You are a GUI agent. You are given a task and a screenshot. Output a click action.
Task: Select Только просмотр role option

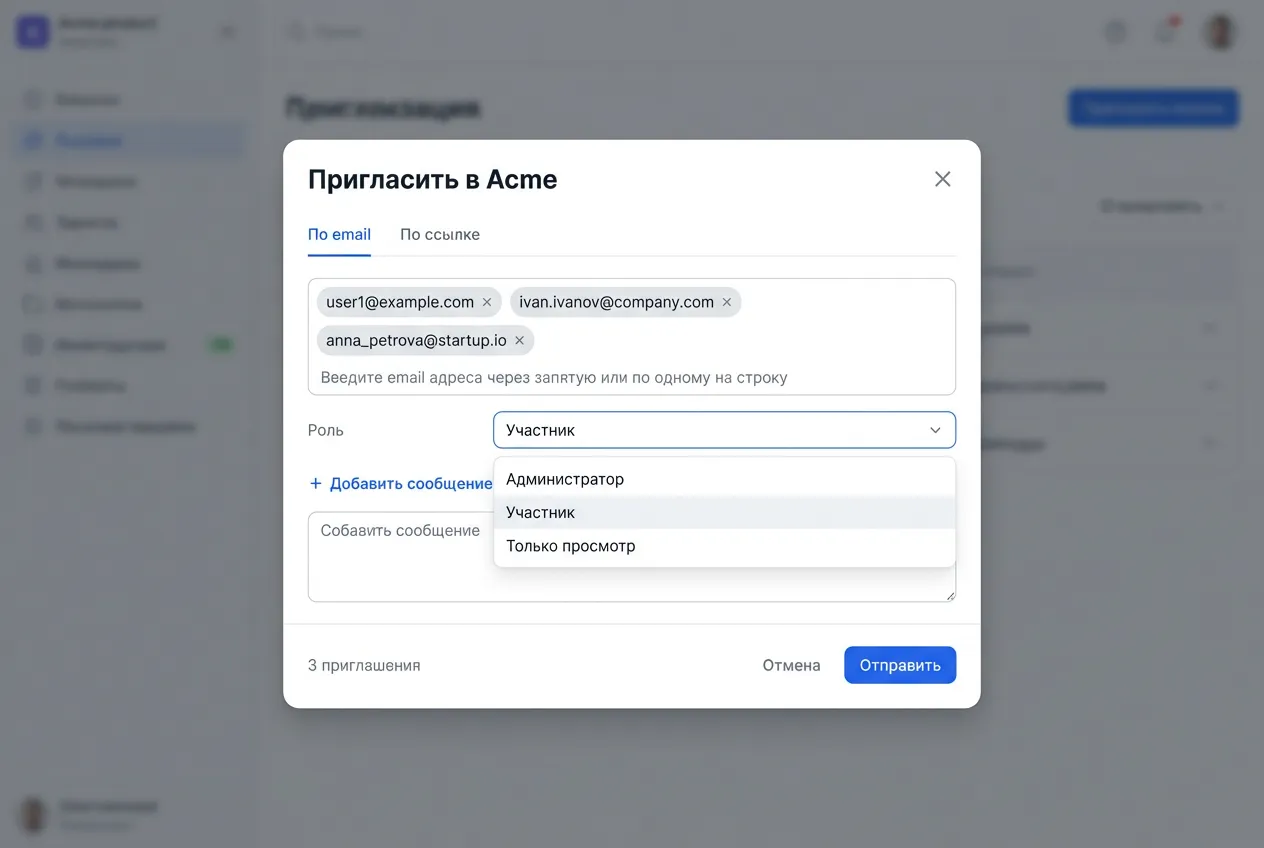click(570, 546)
